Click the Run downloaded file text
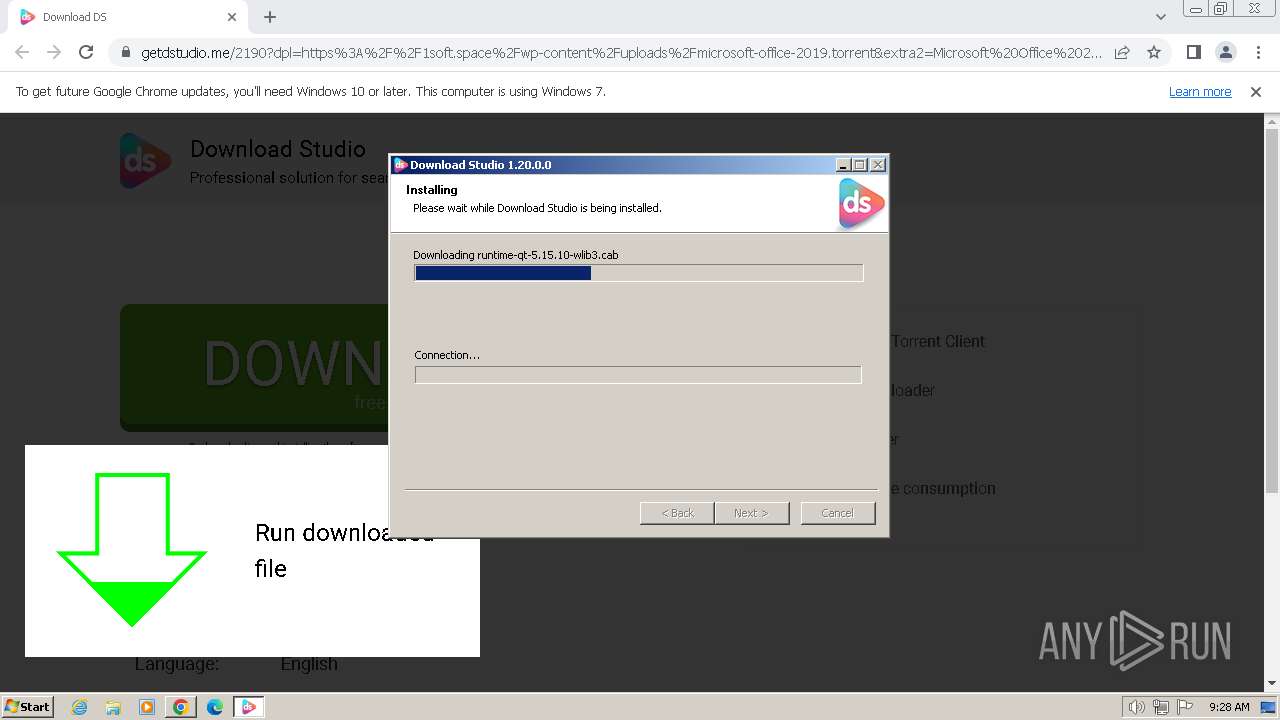 point(345,550)
